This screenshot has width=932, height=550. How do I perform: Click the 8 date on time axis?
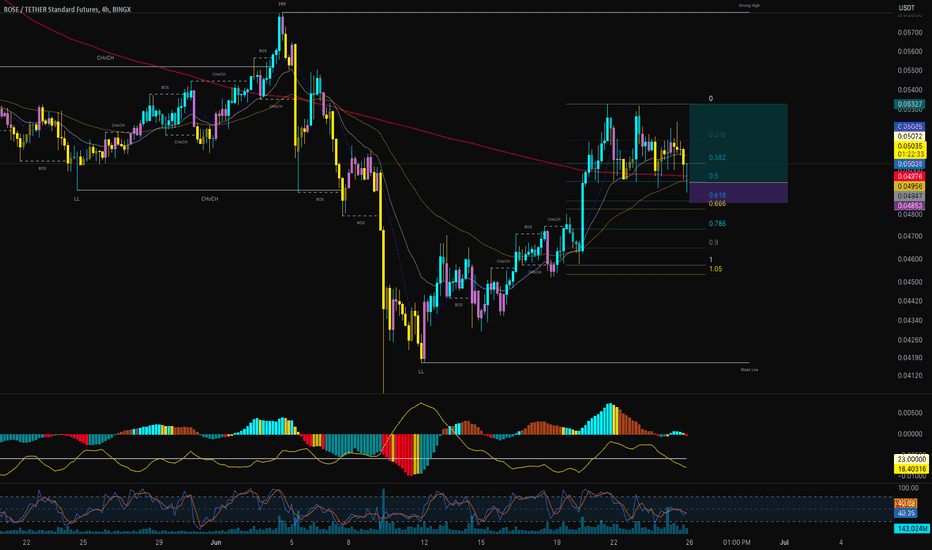click(348, 542)
